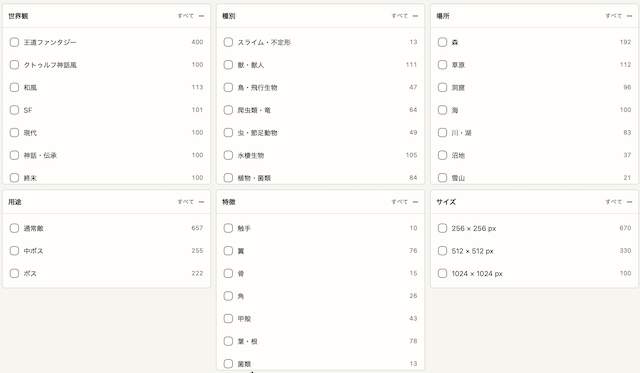This screenshot has width=640, height=373.
Task: Click すべて link in 種別 panel
Action: [x=399, y=16]
